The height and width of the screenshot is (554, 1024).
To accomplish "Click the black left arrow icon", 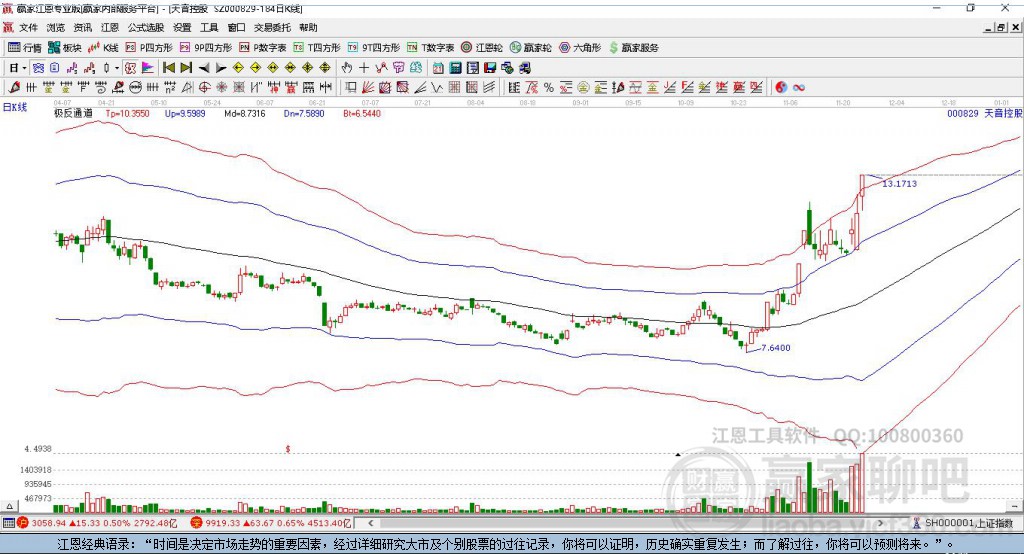I will (x=204, y=67).
